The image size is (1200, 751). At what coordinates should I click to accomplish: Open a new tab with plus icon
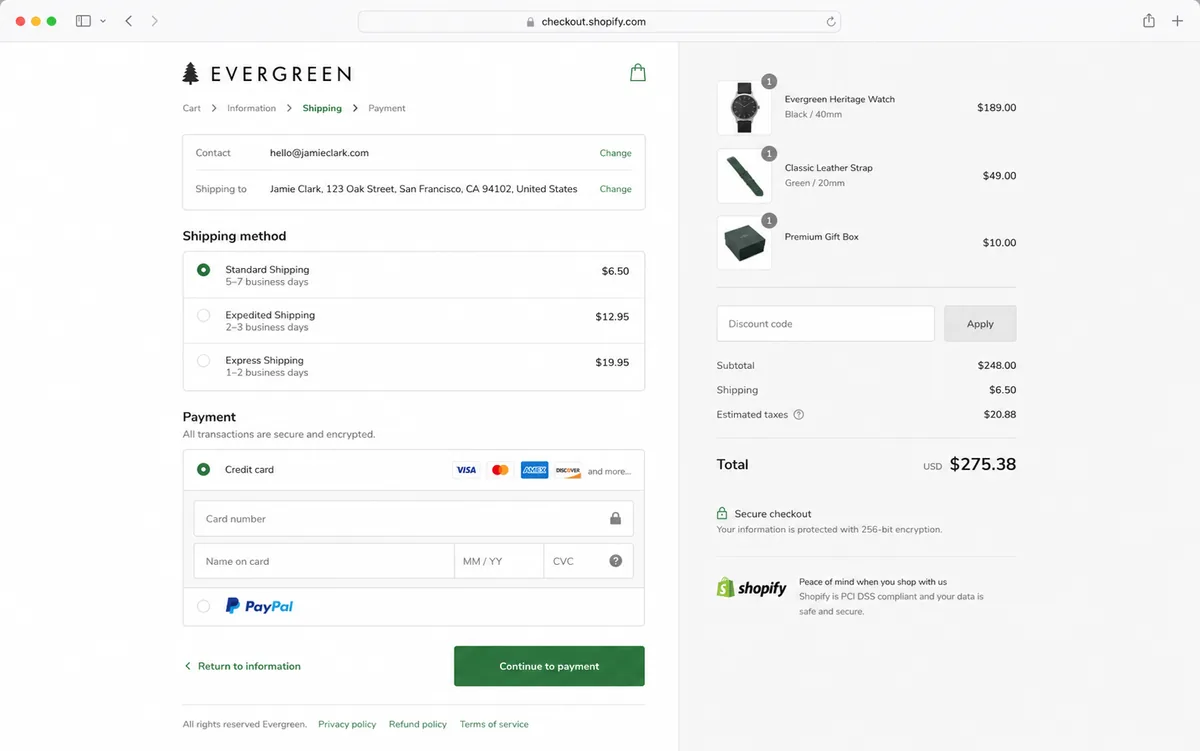coord(1177,21)
